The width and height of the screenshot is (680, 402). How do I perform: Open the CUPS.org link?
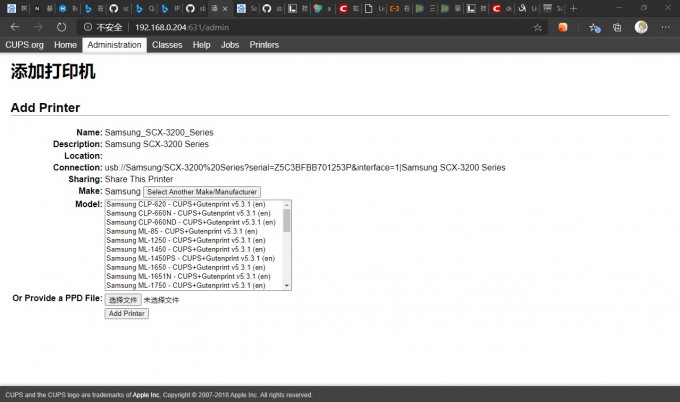(x=24, y=45)
